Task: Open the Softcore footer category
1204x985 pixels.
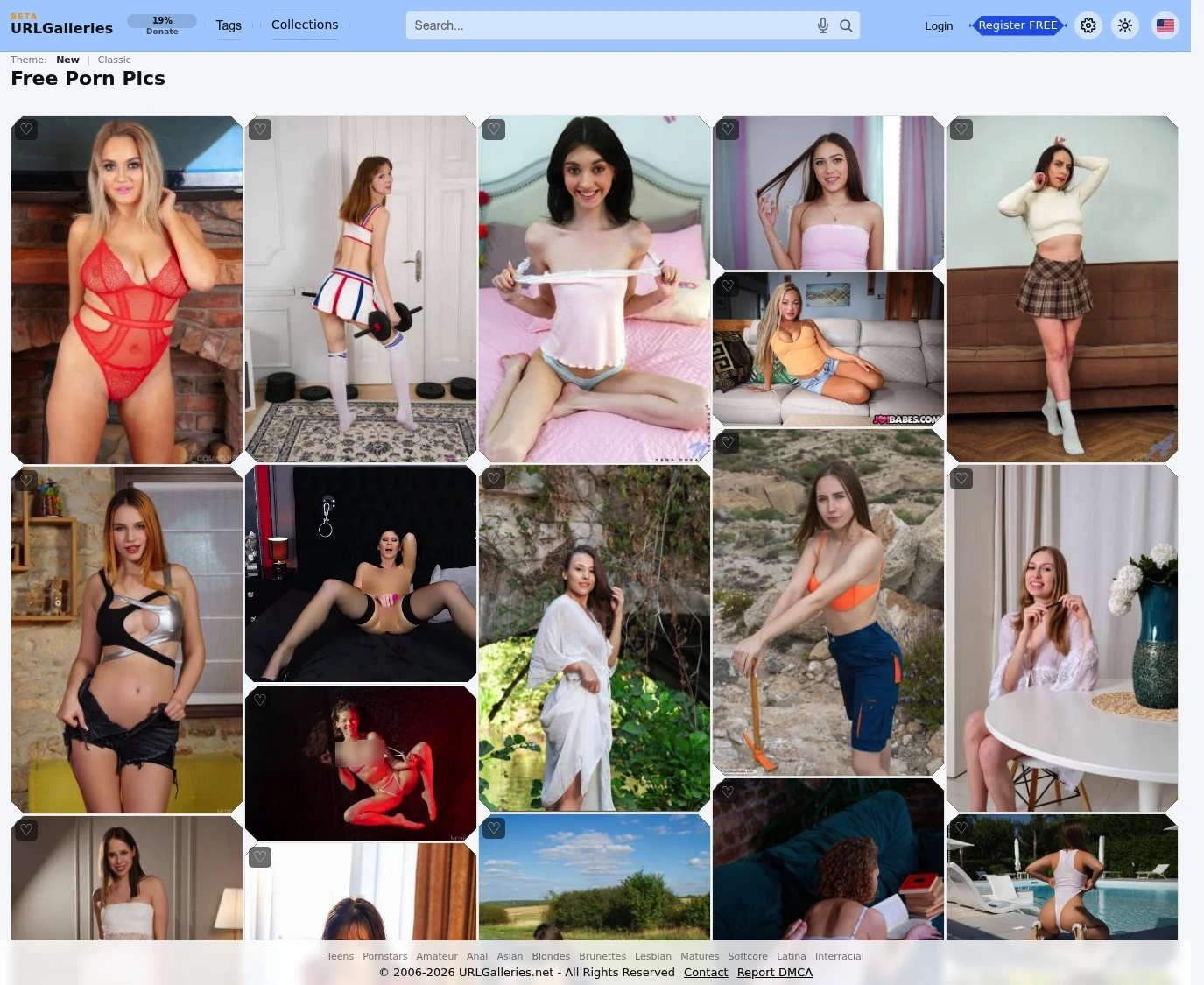Action: (748, 956)
